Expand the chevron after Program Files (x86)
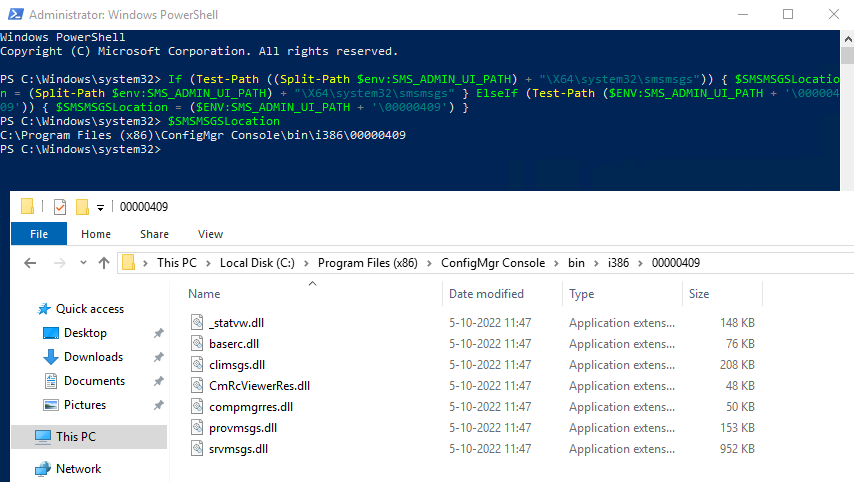Image resolution: width=854 pixels, height=482 pixels. (429, 263)
